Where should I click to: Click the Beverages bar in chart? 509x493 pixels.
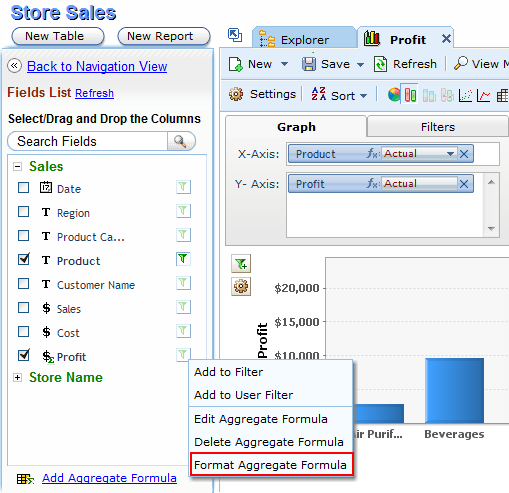[454, 391]
